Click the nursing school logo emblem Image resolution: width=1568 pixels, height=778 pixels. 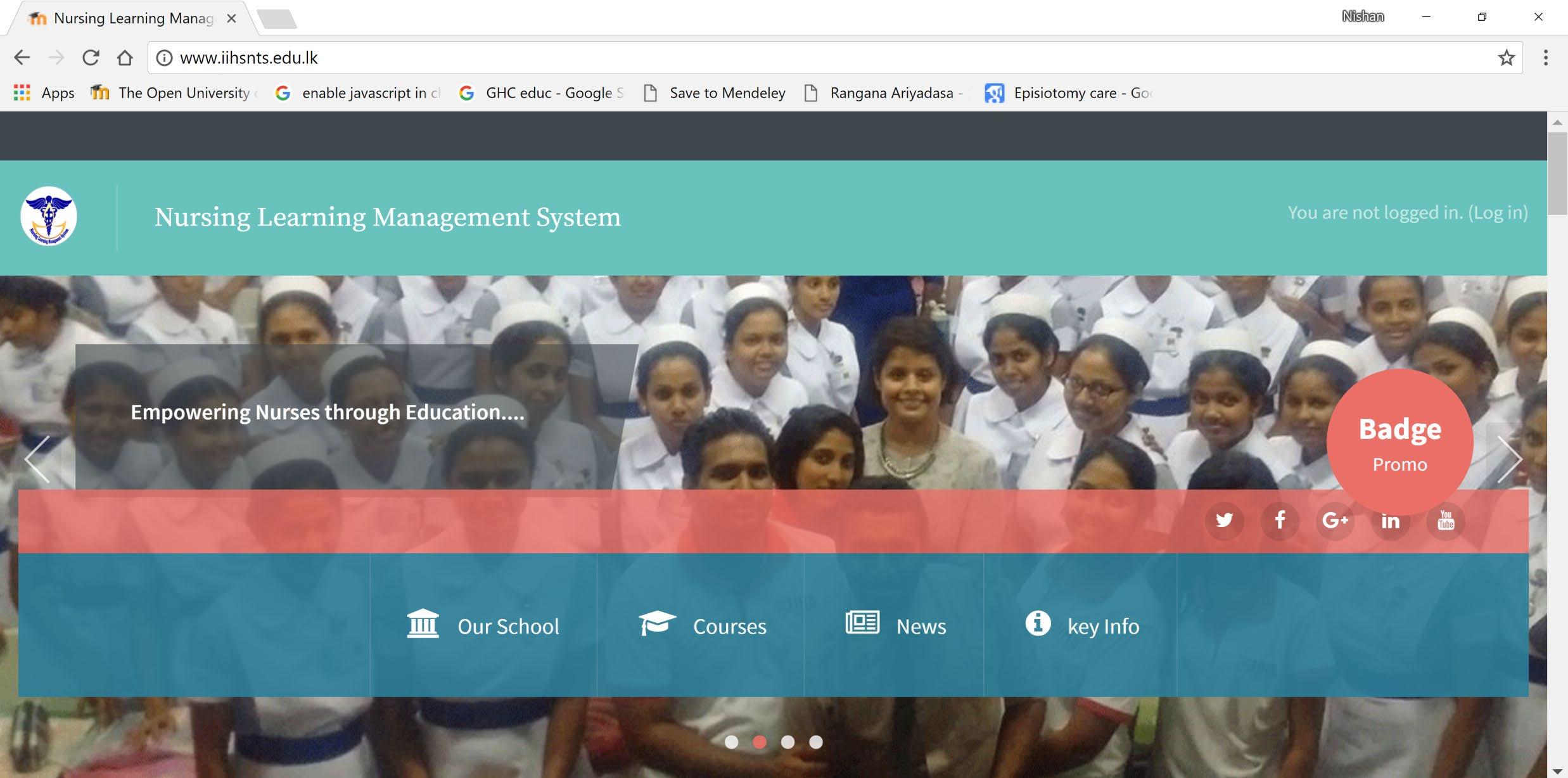(x=49, y=216)
